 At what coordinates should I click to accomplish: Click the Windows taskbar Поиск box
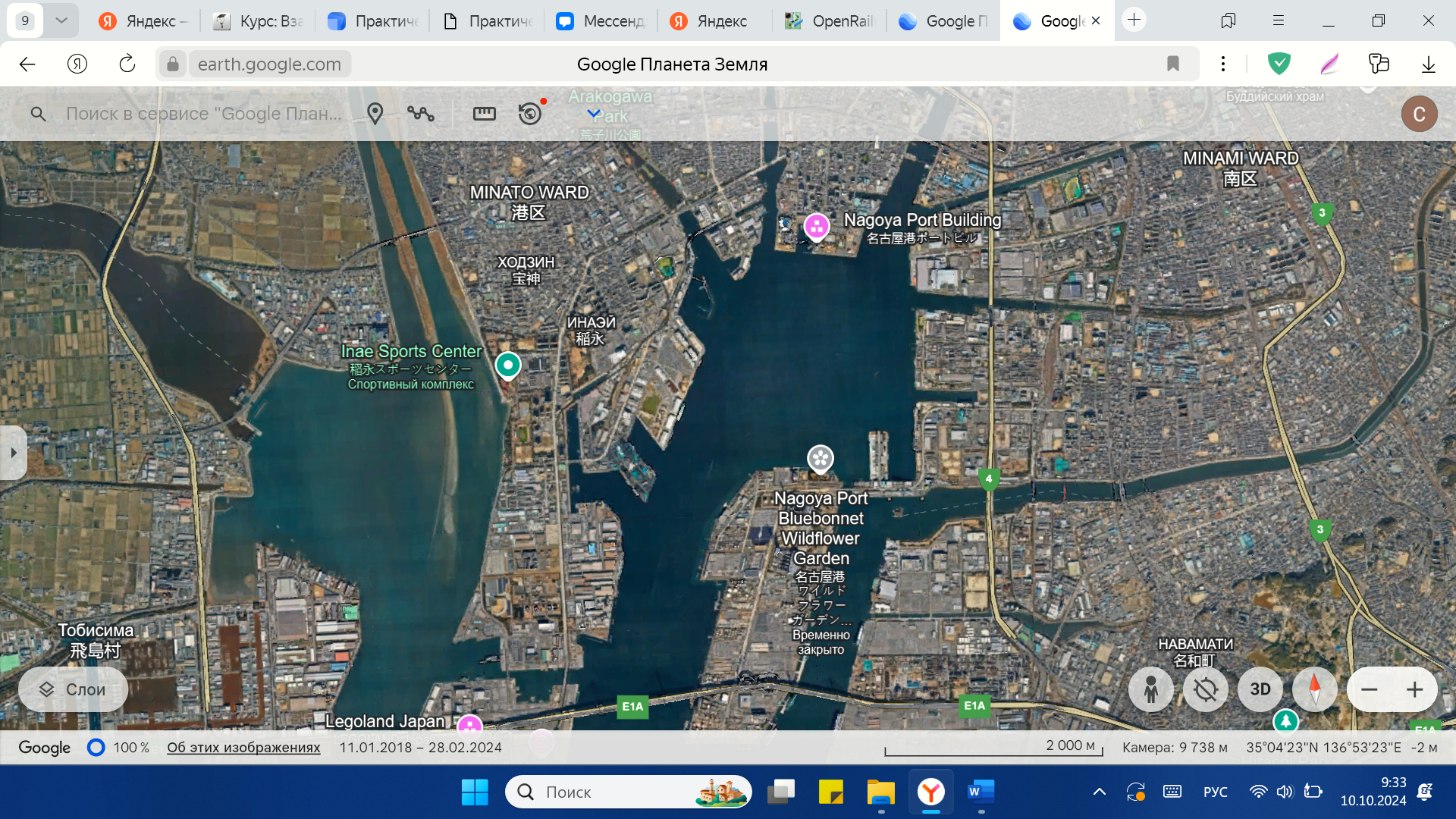click(x=628, y=792)
